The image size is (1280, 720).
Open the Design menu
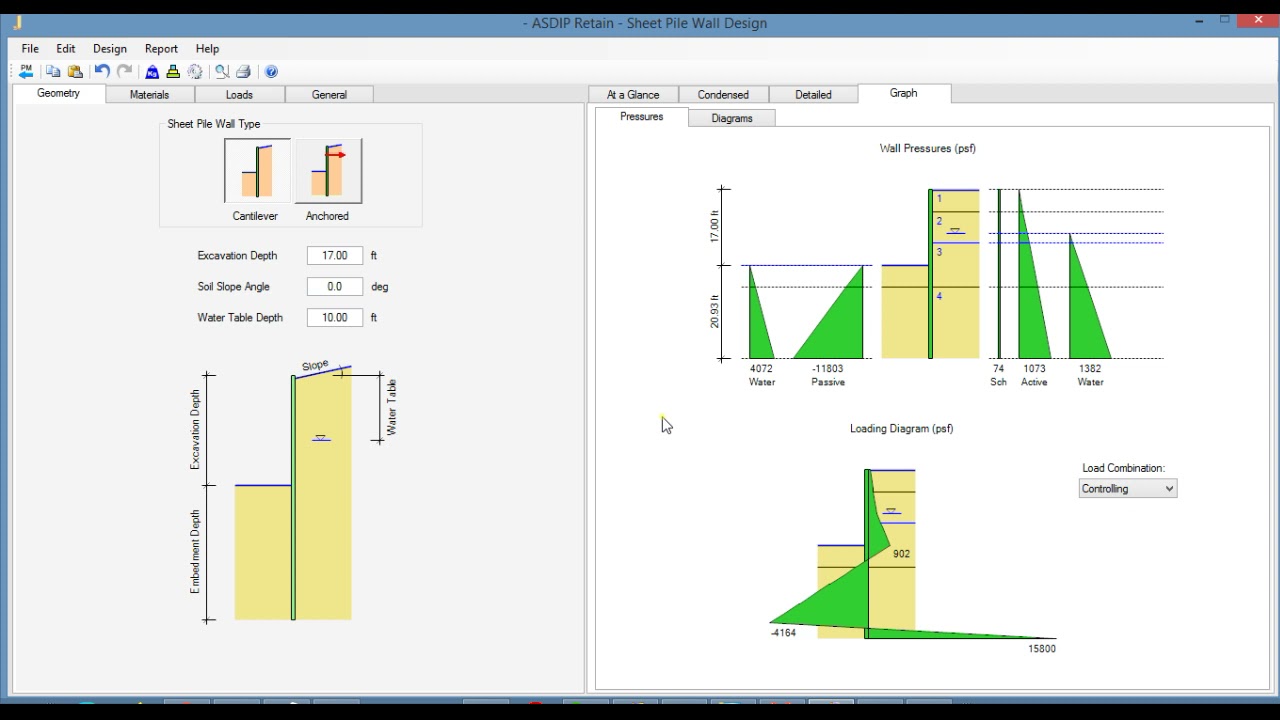(x=110, y=48)
